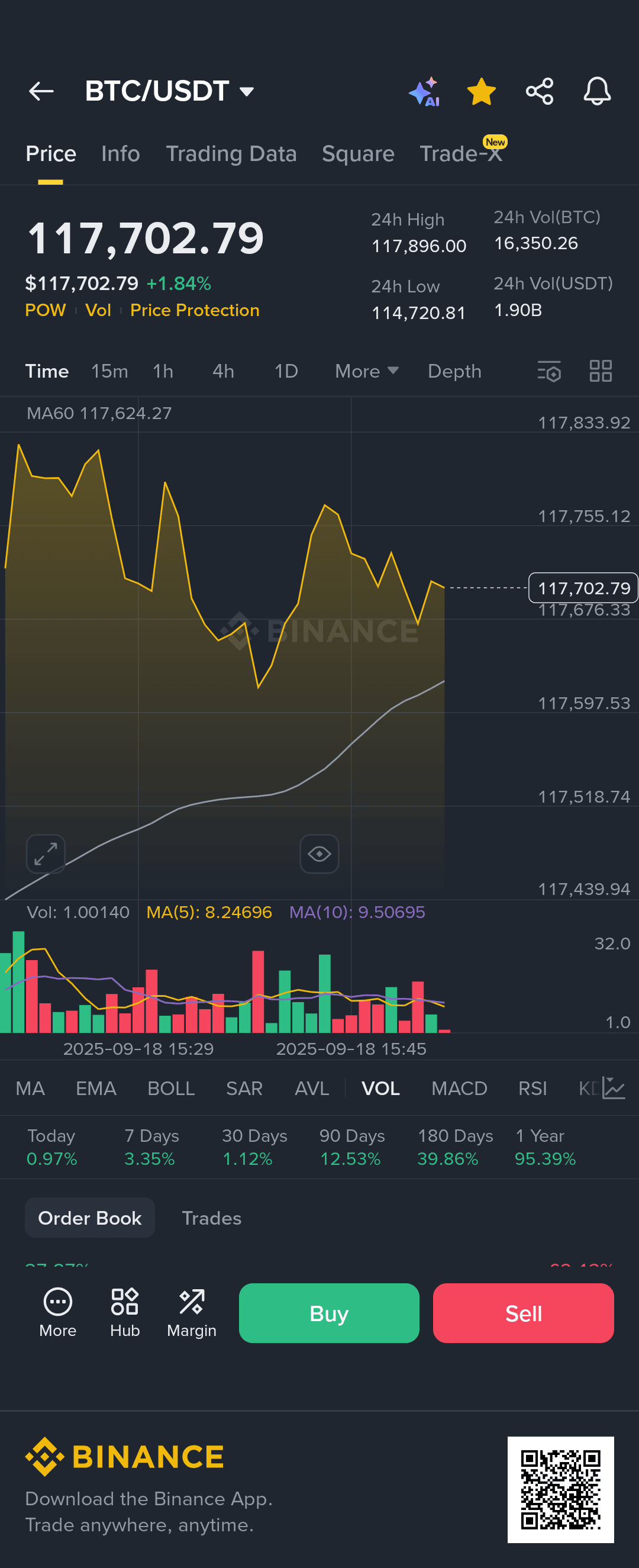Tap the 7 Days 3.35% performance
Screen dimensions: 639x1568
pyautogui.click(x=151, y=1147)
